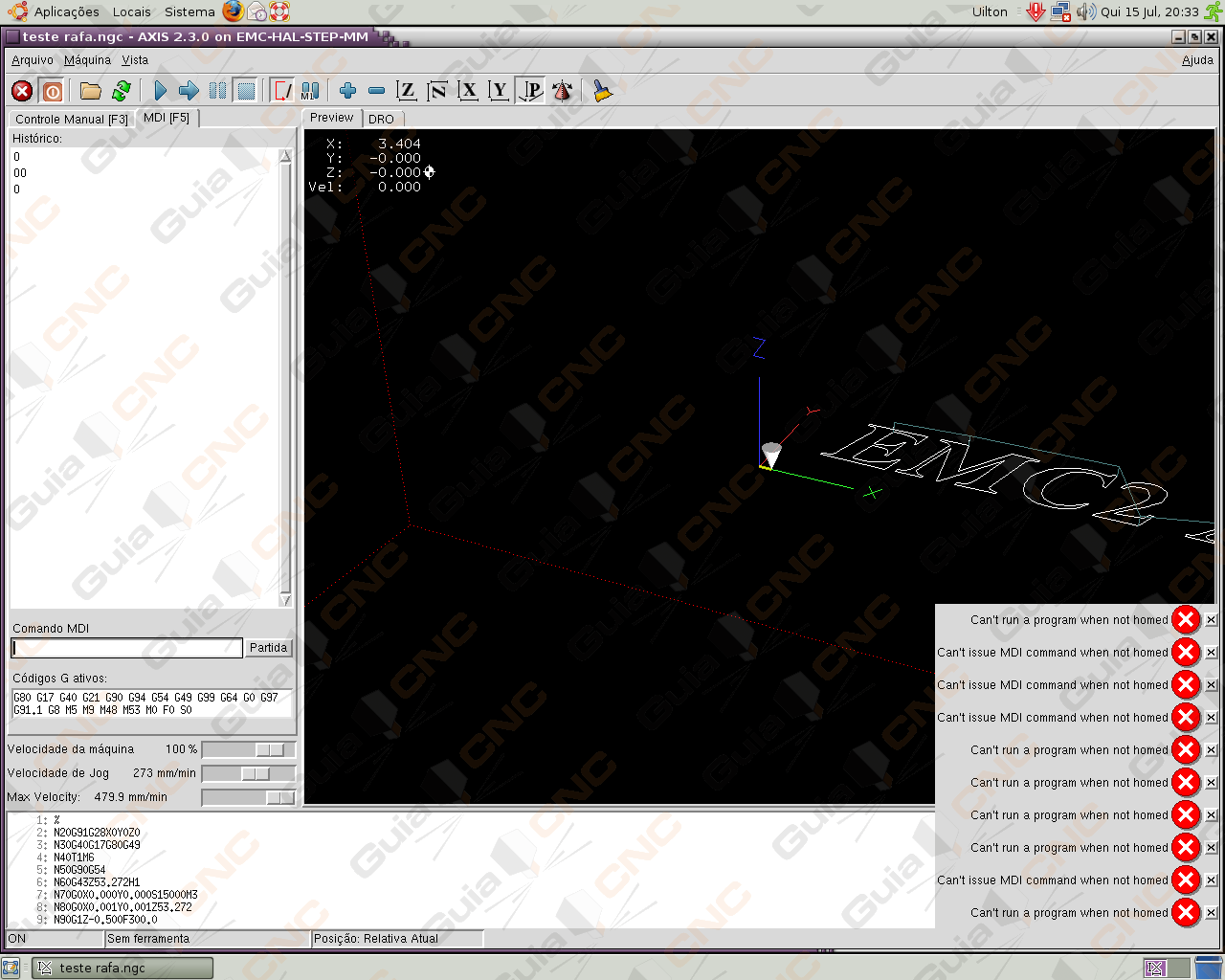
Task: Toggle optional pause M1
Action: click(310, 91)
